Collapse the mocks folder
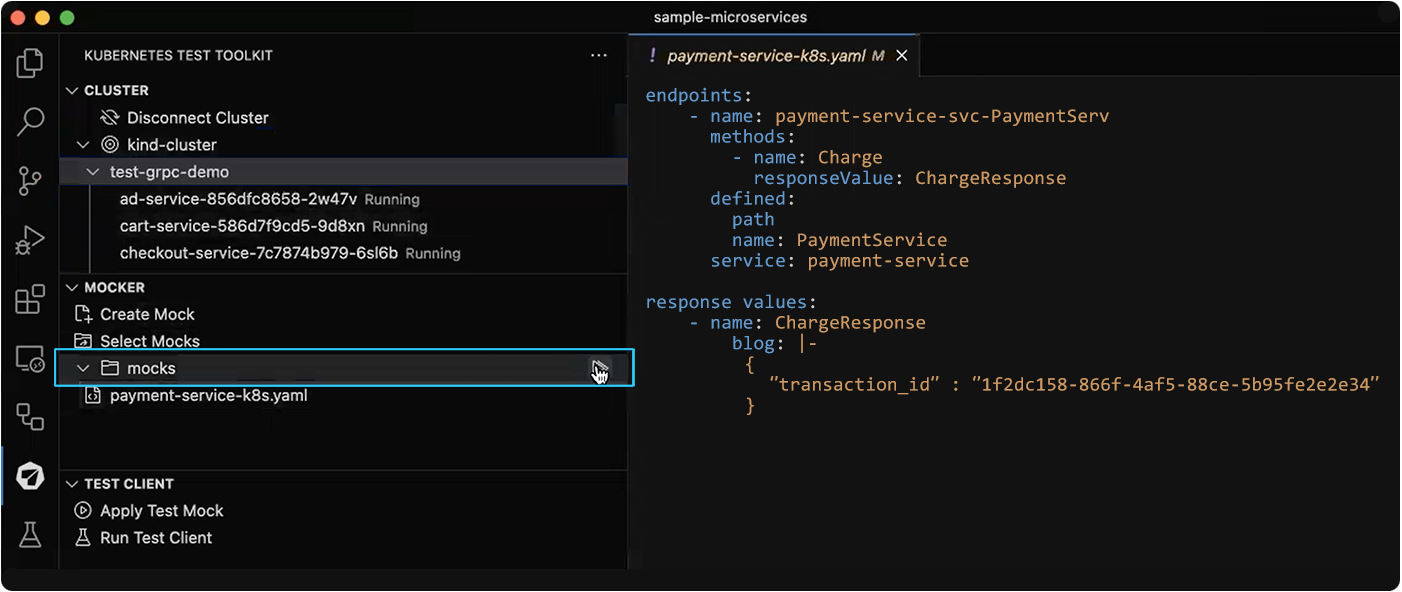1402x592 pixels. pos(84,367)
